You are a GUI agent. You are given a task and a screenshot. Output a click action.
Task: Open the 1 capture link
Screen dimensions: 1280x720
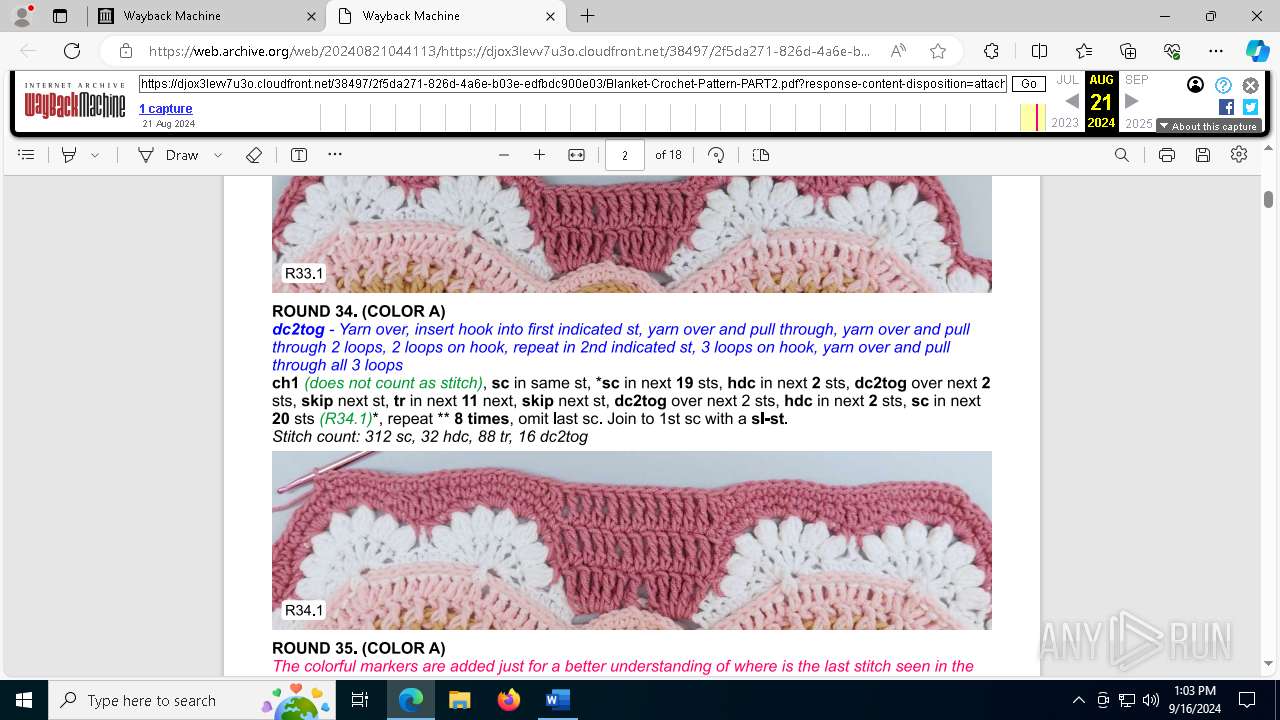(x=165, y=109)
